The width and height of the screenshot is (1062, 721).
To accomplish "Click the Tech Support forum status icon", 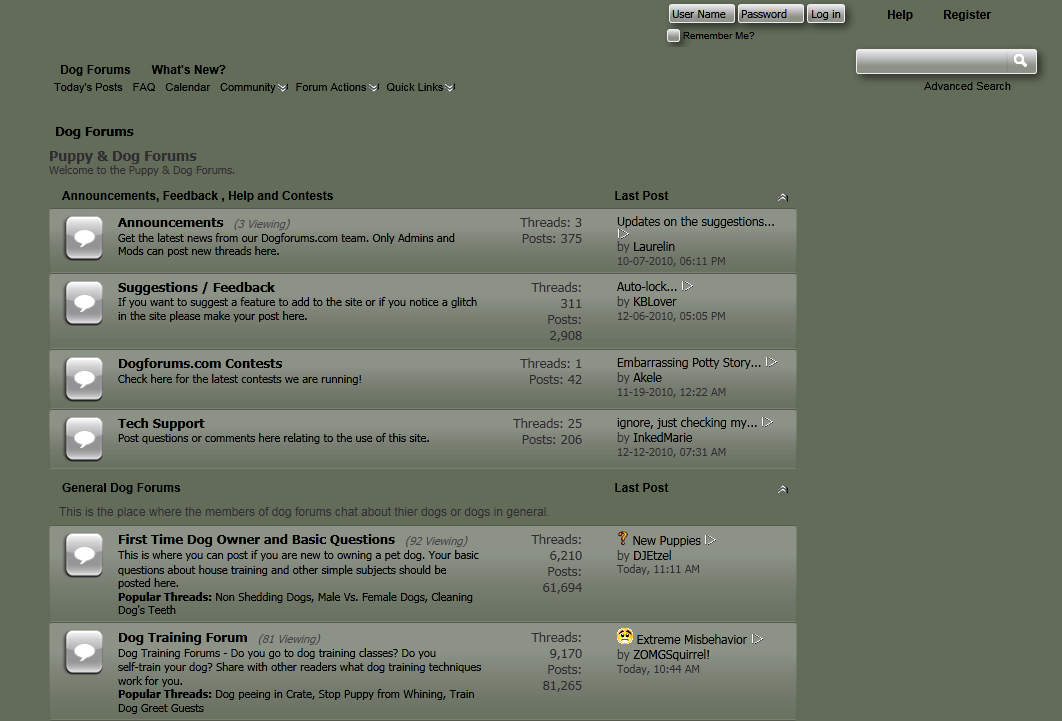I will click(84, 439).
